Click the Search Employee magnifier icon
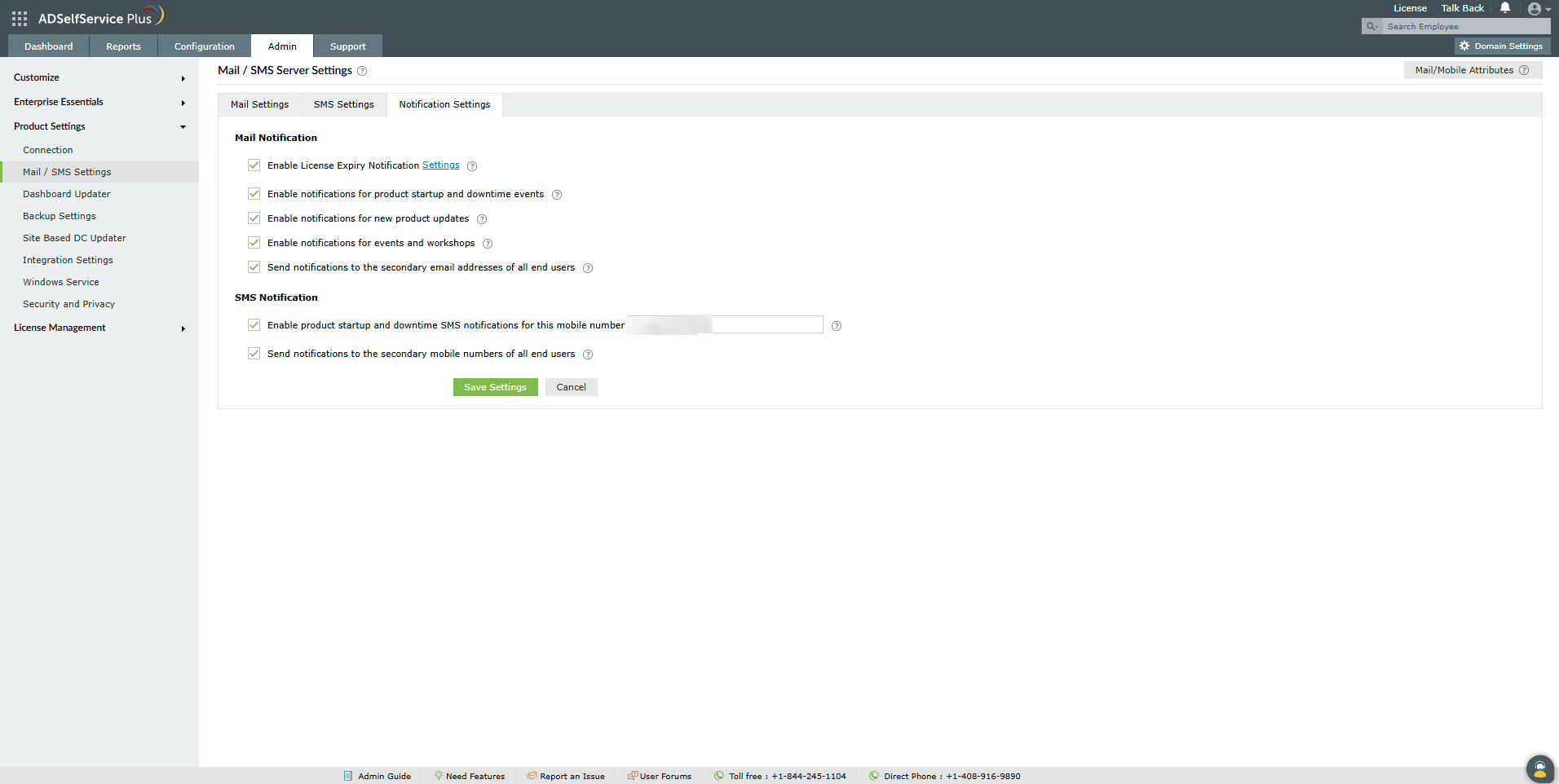Viewport: 1559px width, 784px height. [x=1371, y=26]
